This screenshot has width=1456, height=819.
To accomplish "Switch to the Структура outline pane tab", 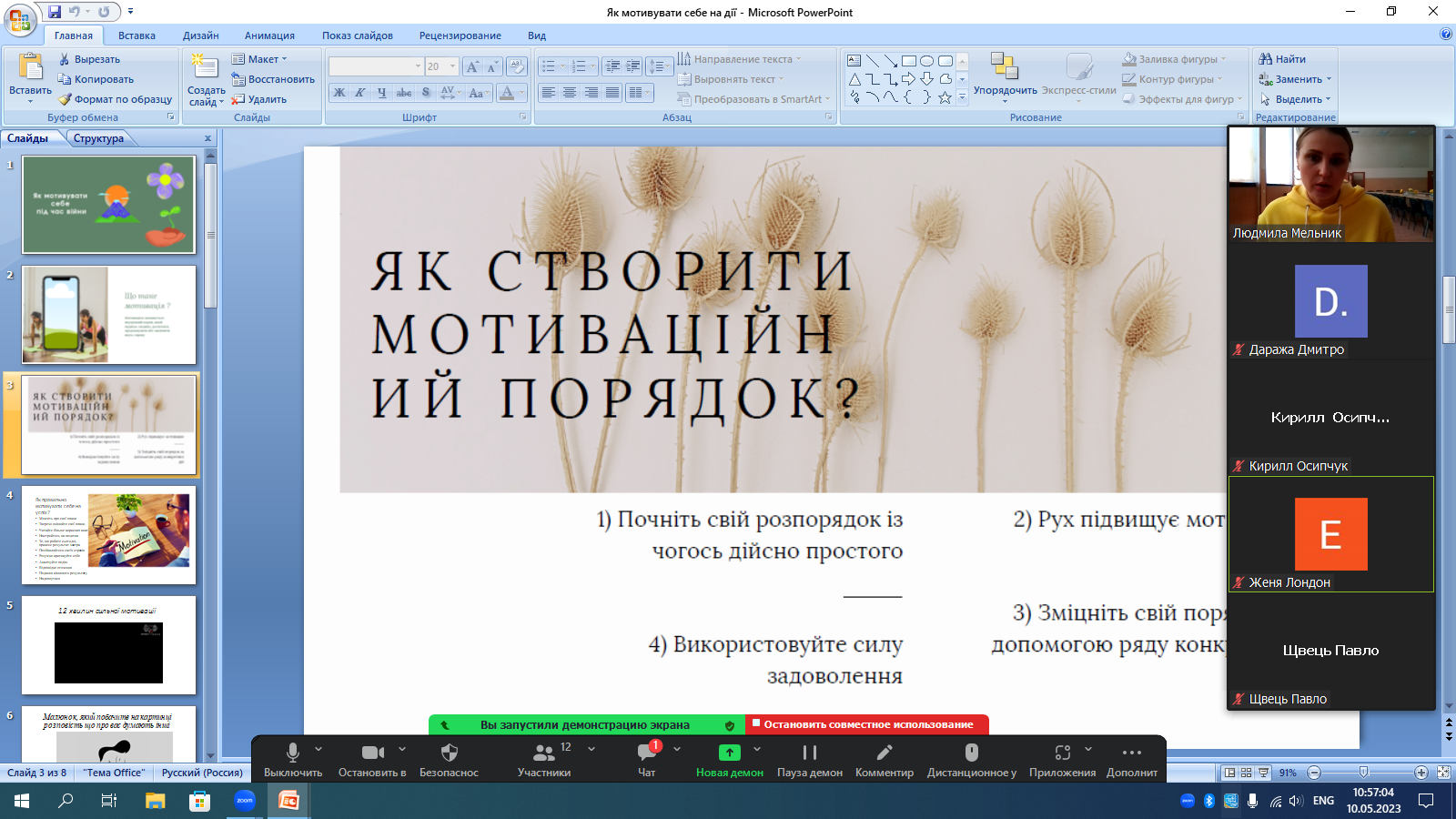I will coord(99,138).
